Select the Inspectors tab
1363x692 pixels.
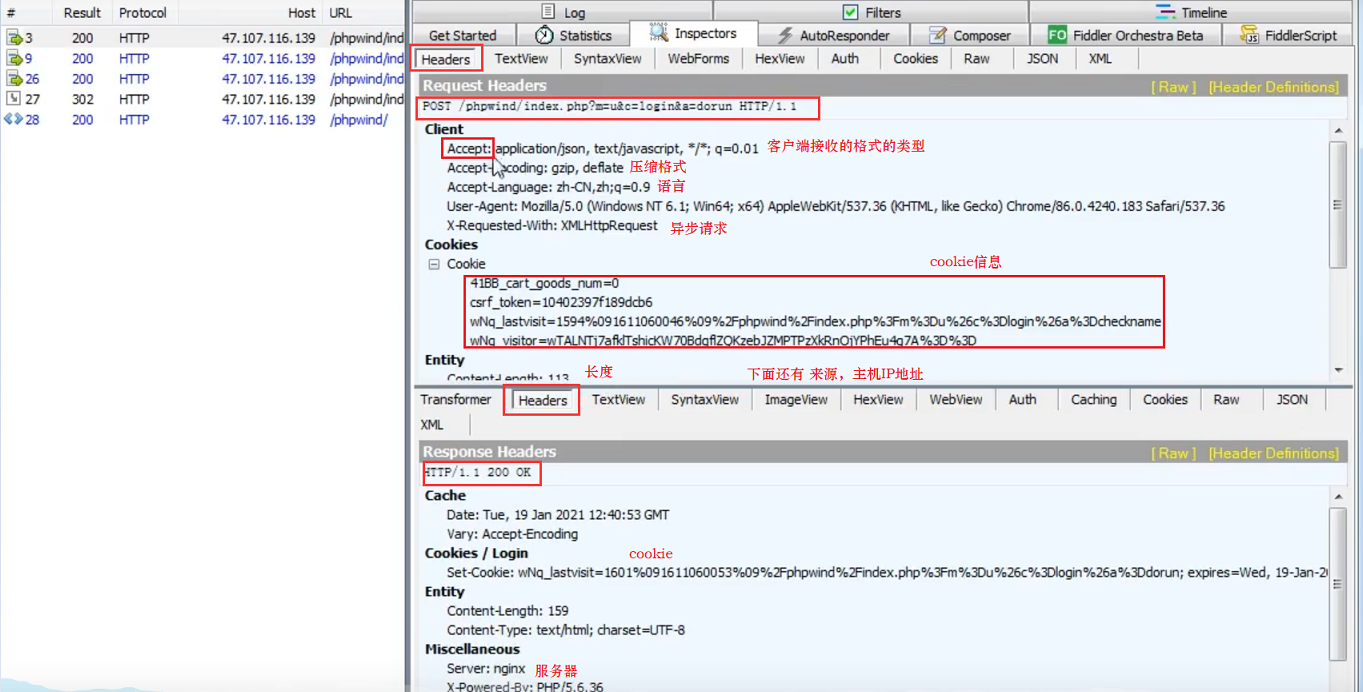point(693,34)
